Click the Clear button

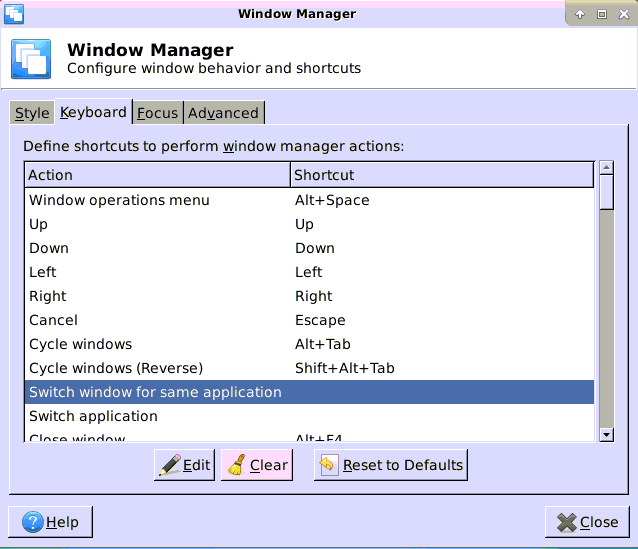(x=257, y=465)
